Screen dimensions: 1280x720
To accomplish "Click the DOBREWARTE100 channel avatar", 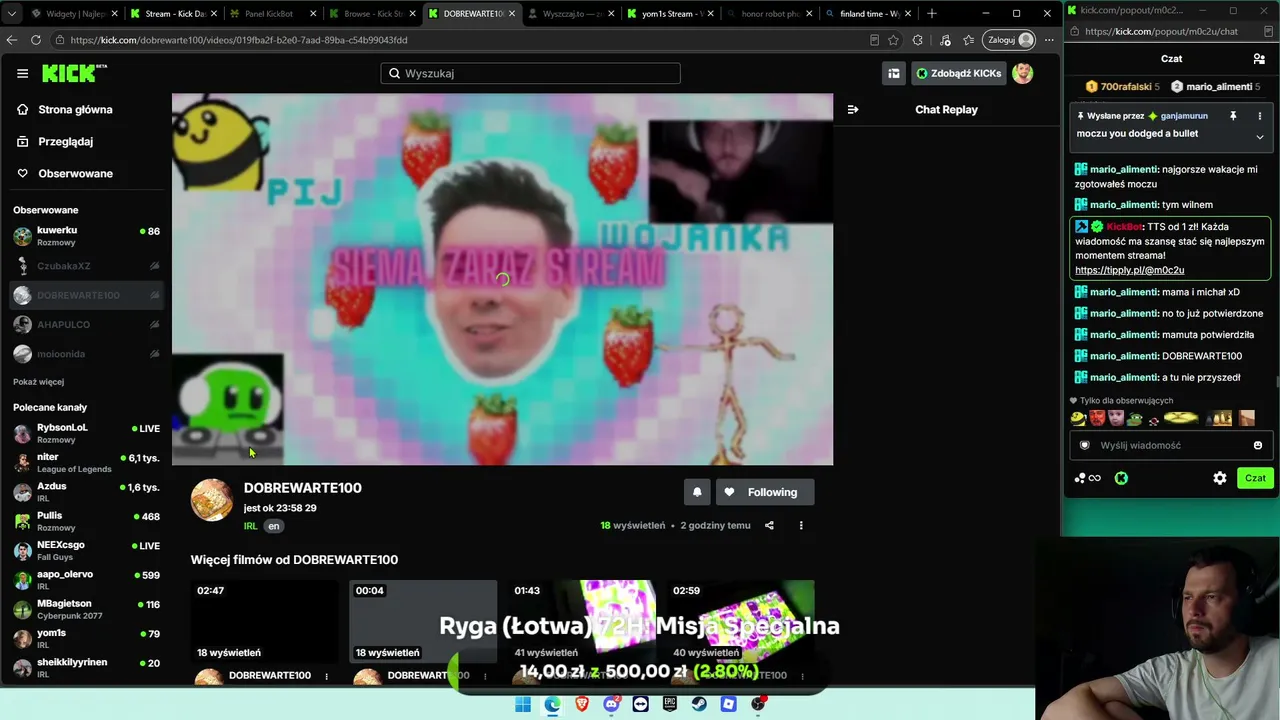I will pos(212,500).
